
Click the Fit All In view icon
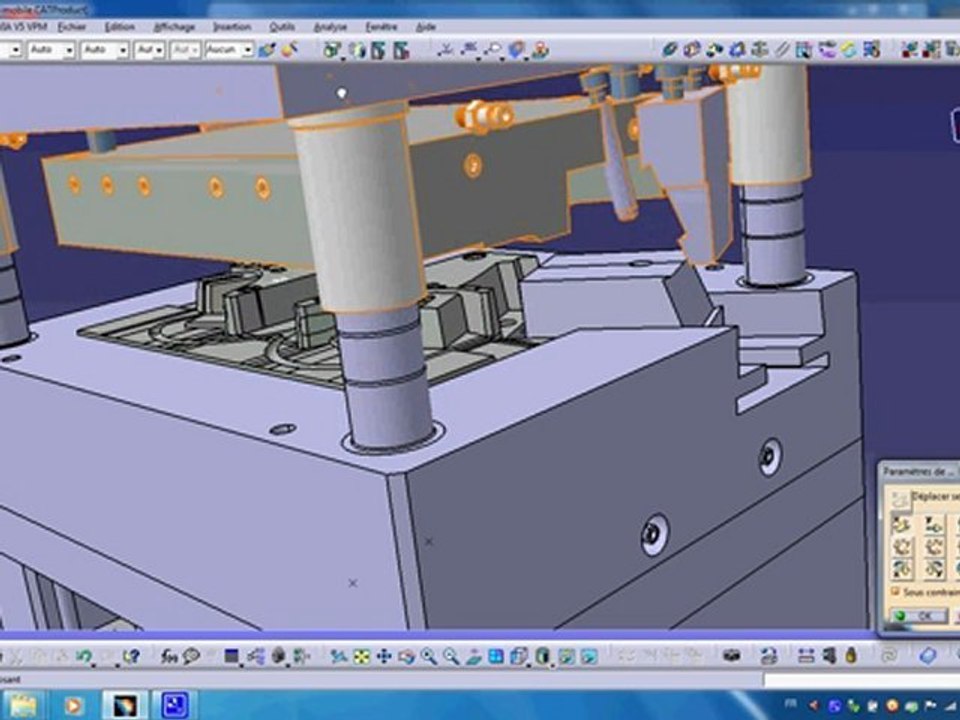coord(362,656)
